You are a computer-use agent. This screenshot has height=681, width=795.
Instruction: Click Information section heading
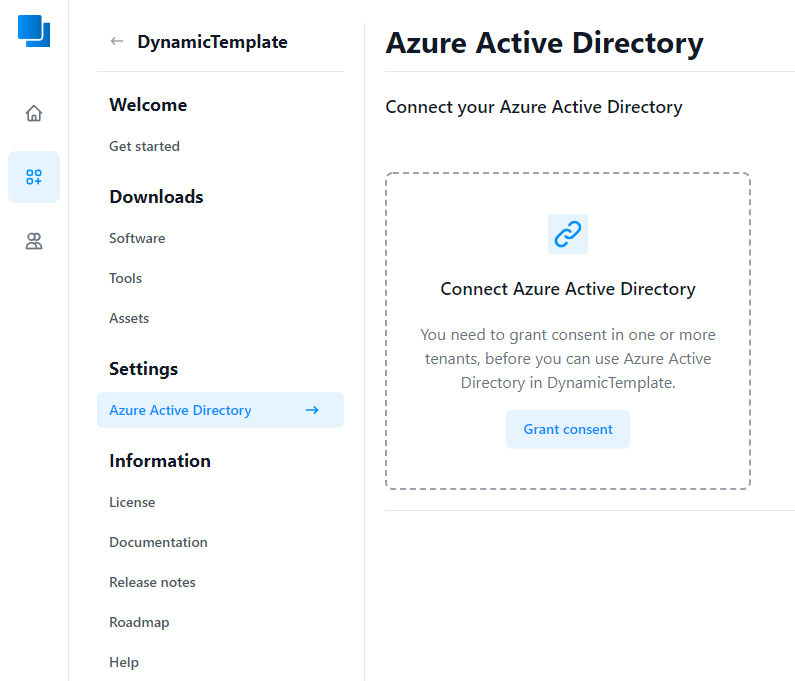[x=160, y=460]
